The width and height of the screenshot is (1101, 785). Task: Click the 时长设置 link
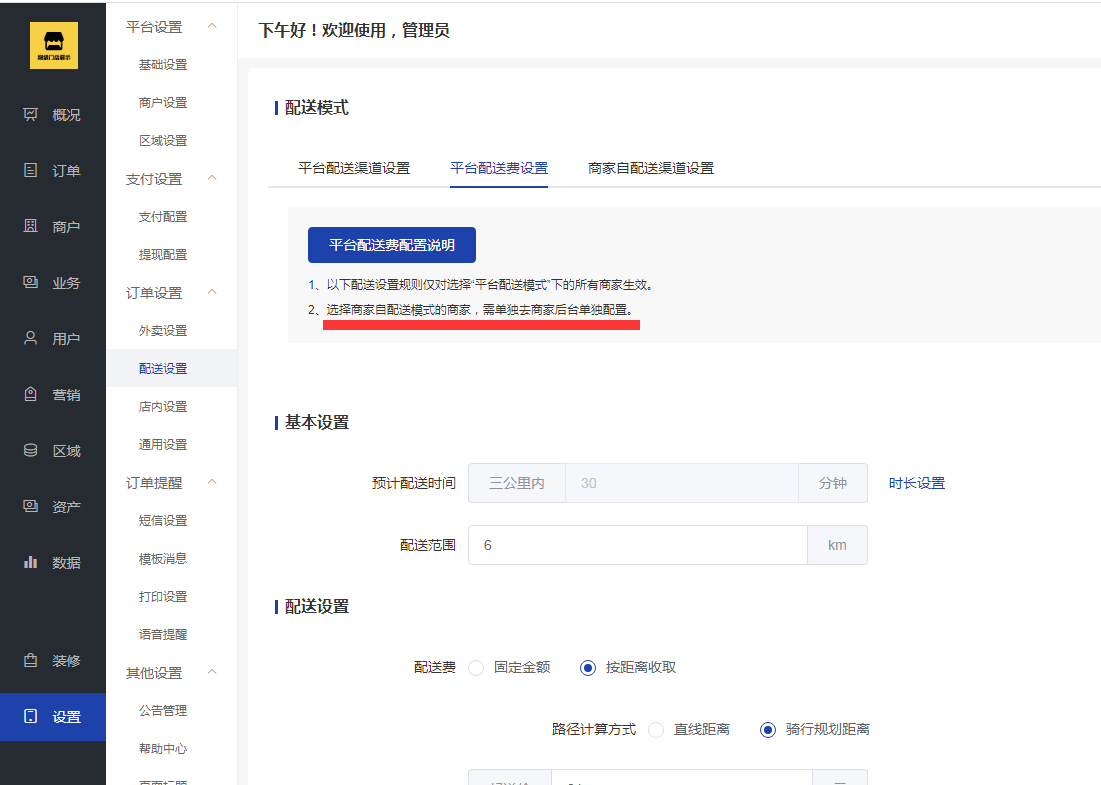[916, 483]
